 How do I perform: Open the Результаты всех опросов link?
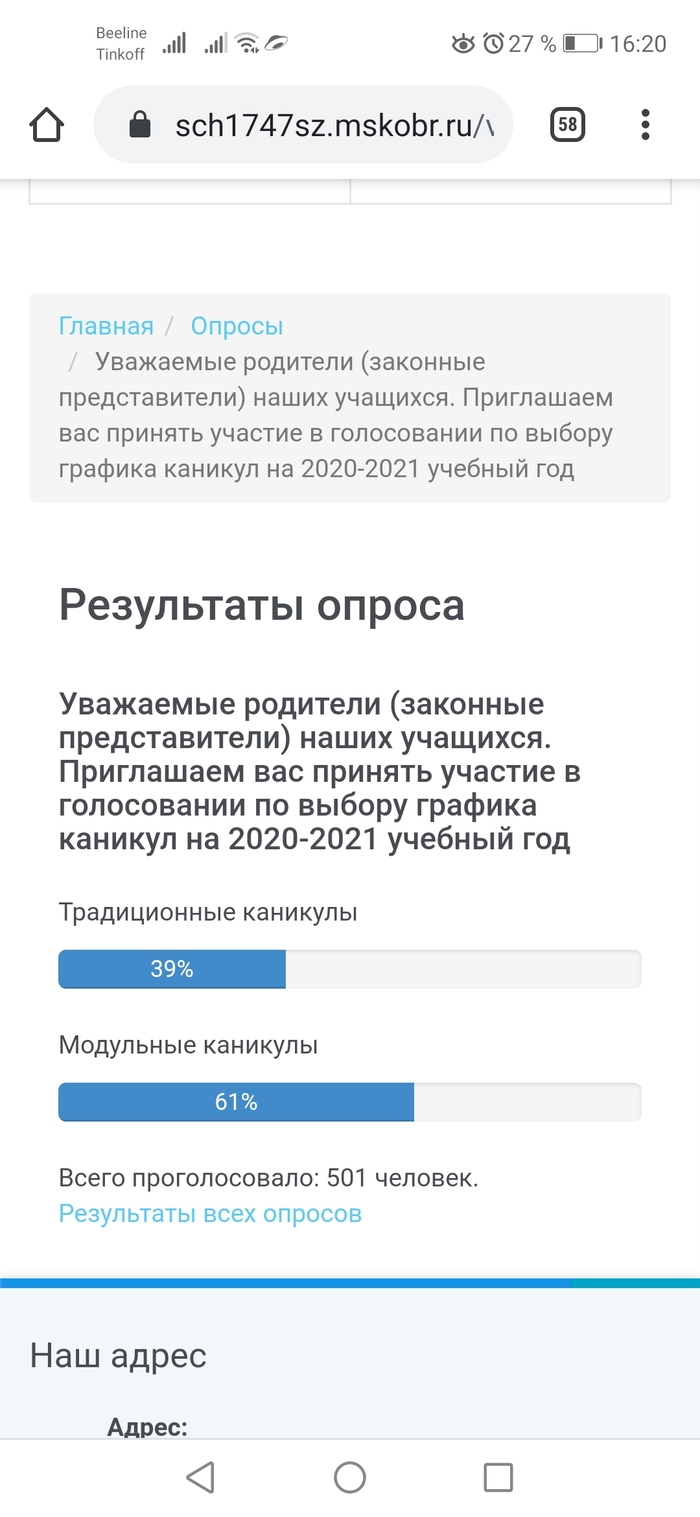(x=210, y=1214)
